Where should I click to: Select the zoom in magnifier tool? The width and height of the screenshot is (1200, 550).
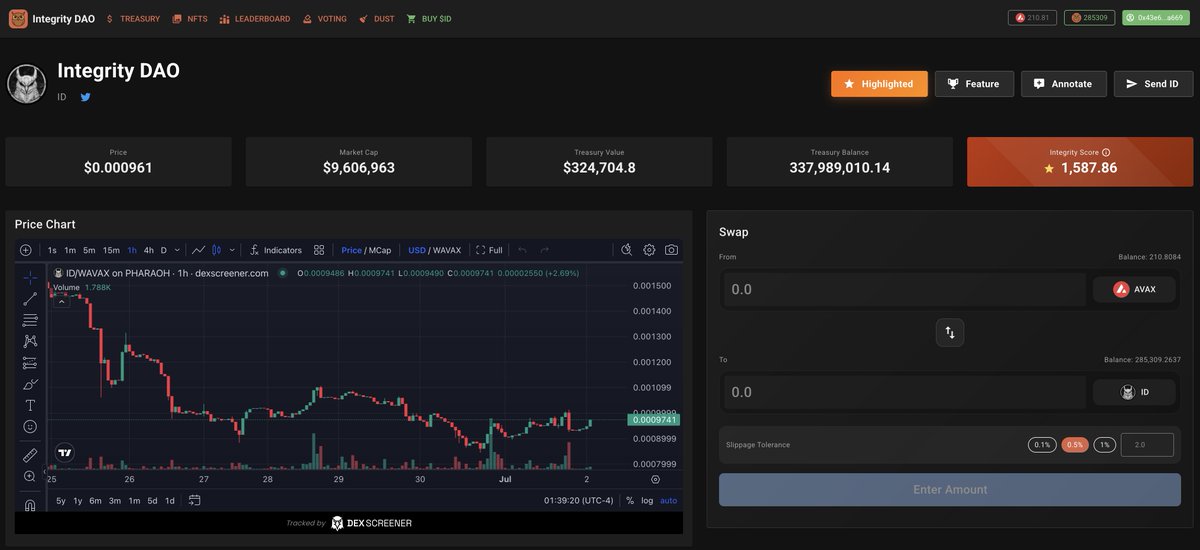pyautogui.click(x=30, y=477)
